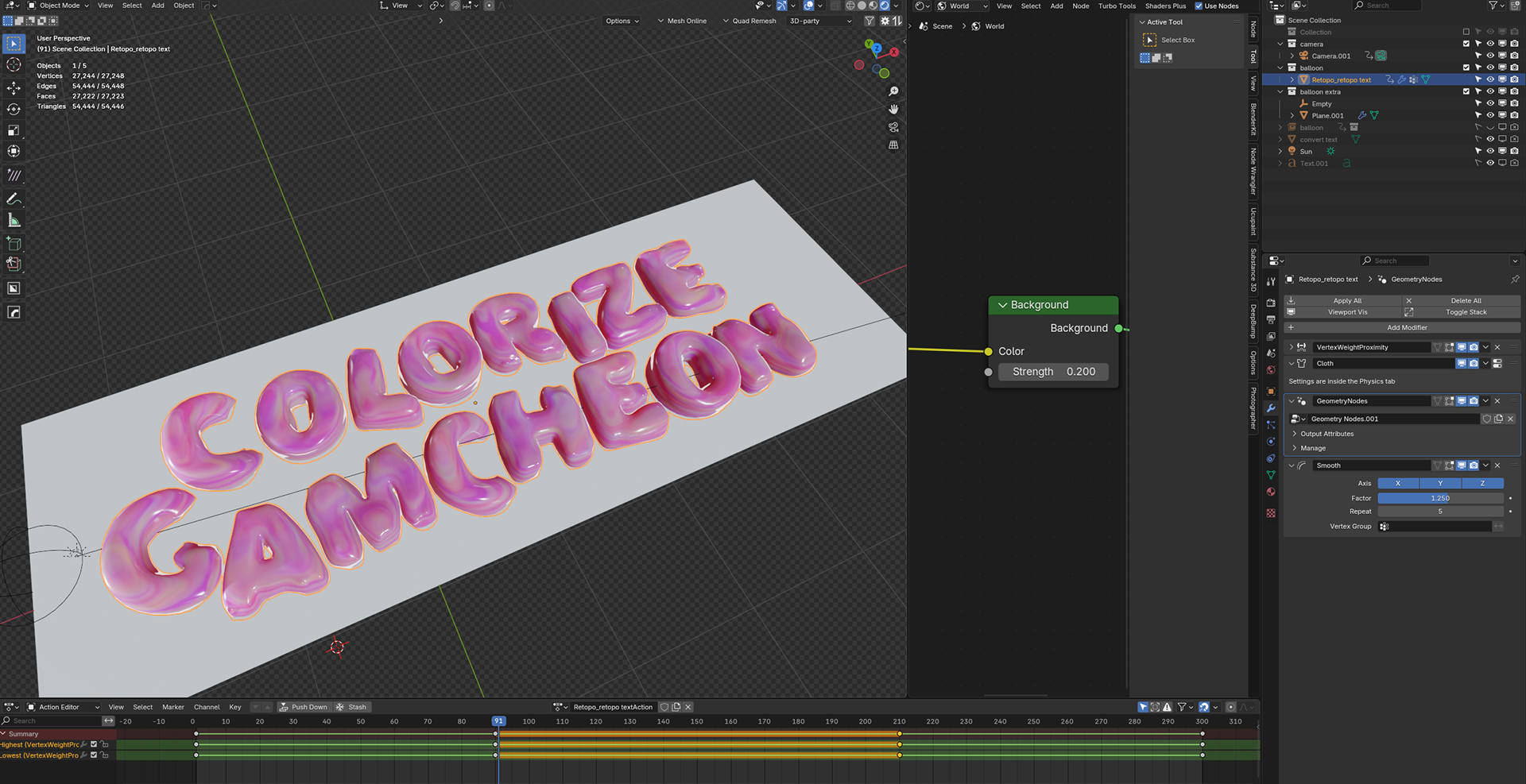Screen dimensions: 1526x784
Task: Open Shaders Plus menu
Action: (1165, 6)
